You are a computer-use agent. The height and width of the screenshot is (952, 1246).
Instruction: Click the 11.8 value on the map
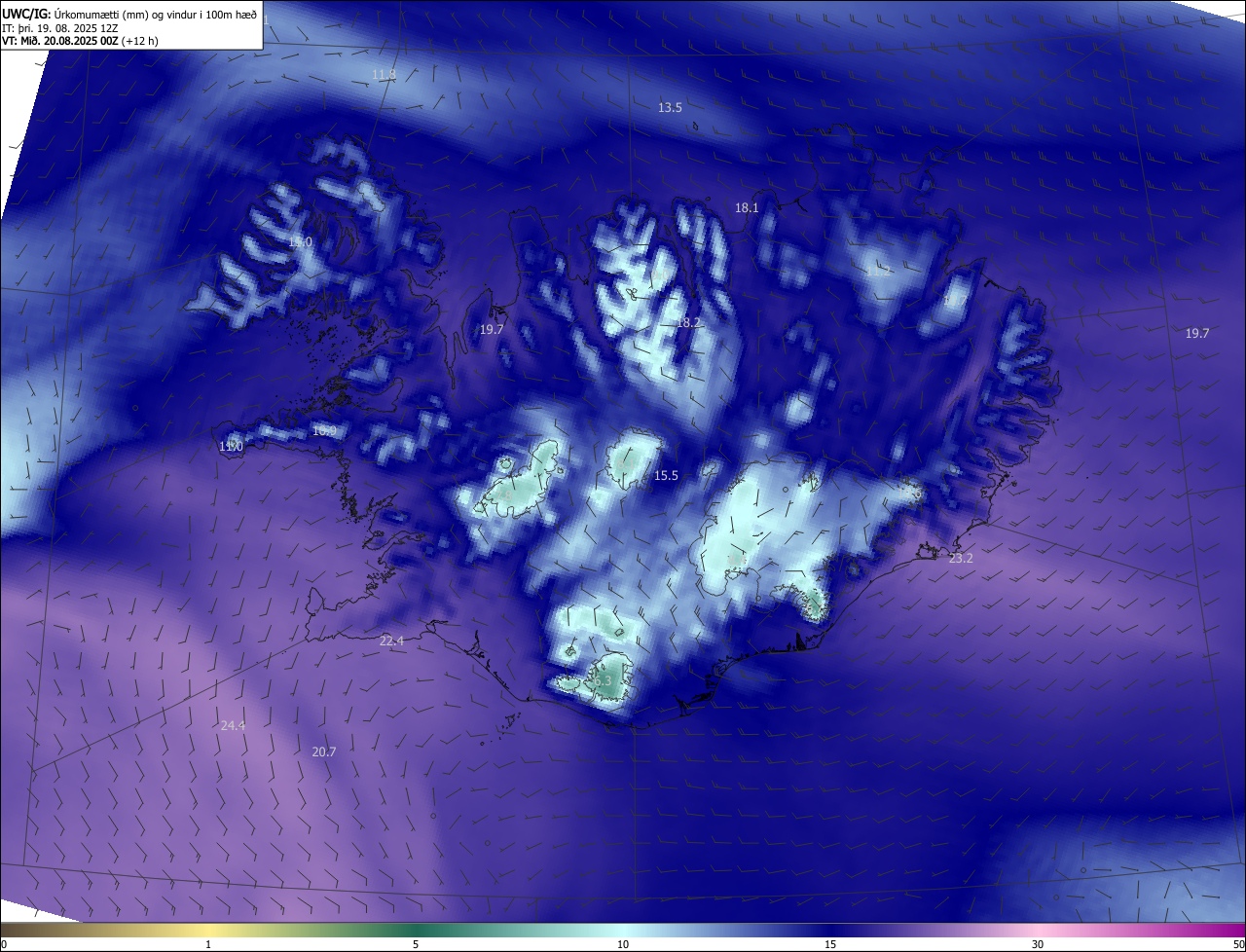click(385, 75)
